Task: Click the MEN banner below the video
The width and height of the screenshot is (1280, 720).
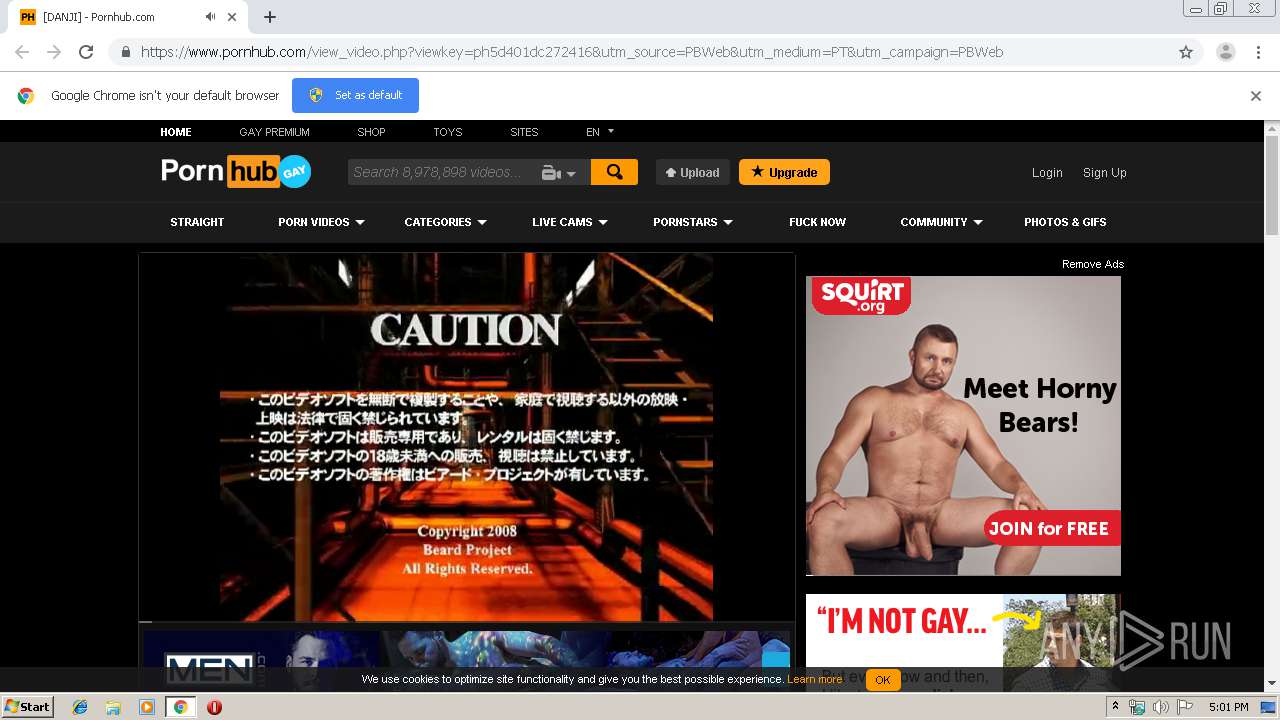Action: point(466,660)
